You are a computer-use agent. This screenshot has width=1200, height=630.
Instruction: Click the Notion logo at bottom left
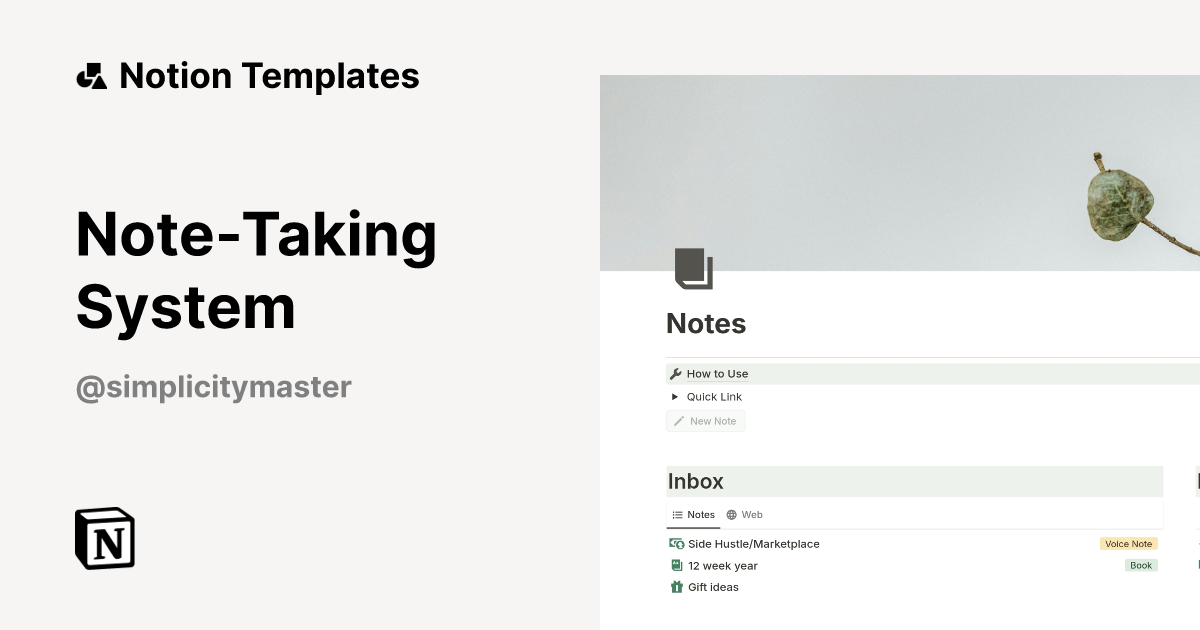pos(104,538)
